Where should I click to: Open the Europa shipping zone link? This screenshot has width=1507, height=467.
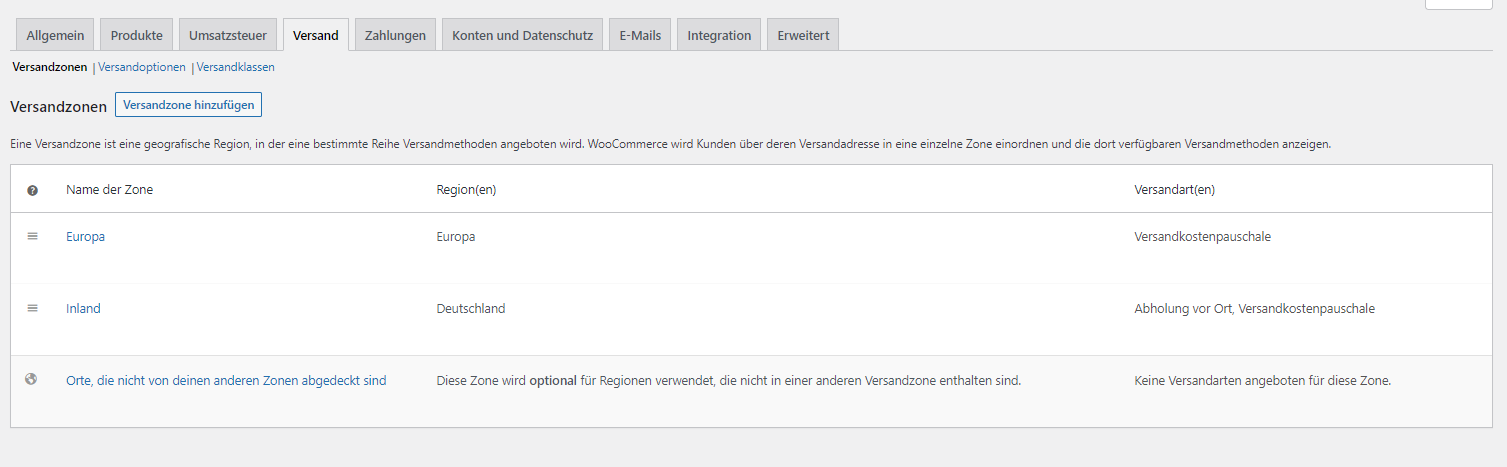(85, 237)
